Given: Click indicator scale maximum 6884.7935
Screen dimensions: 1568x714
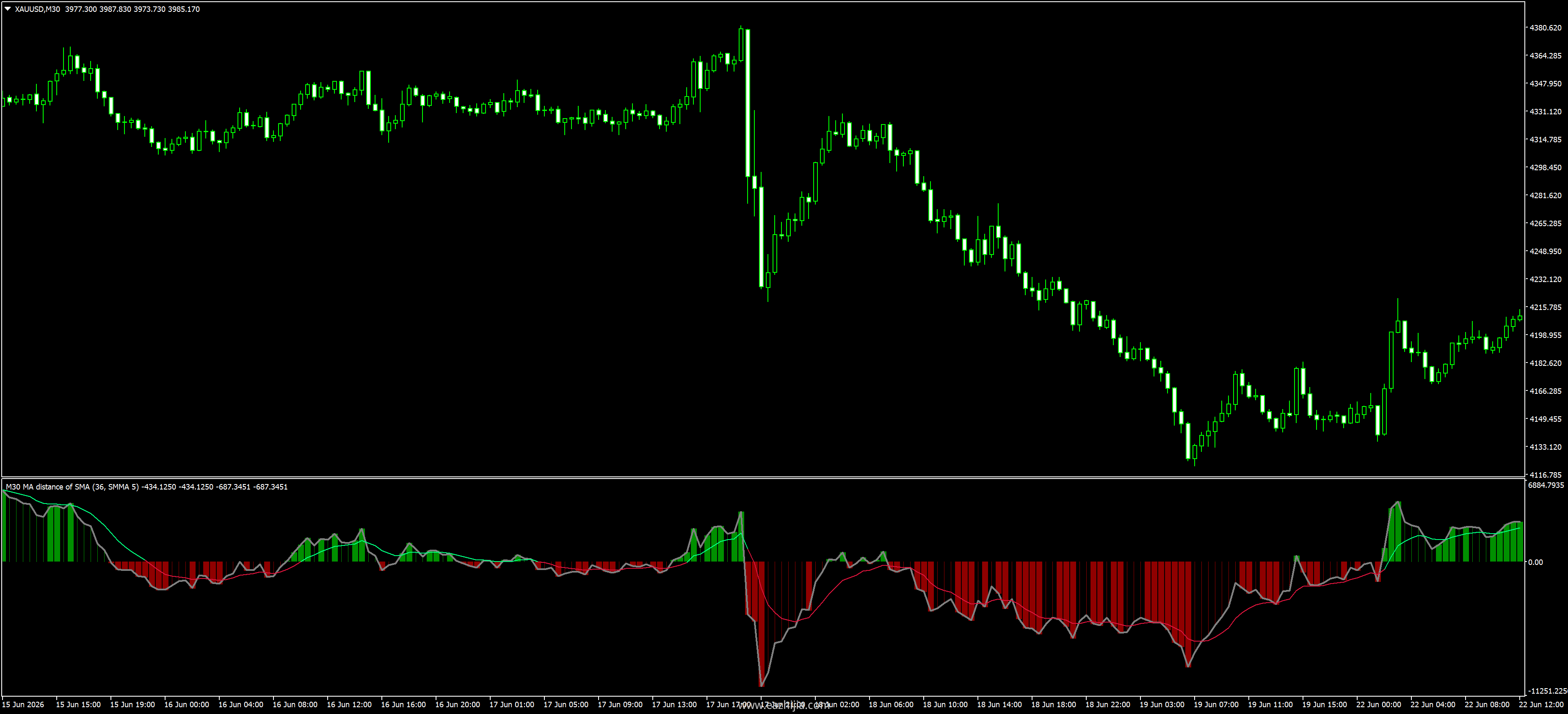Looking at the screenshot, I should (1546, 486).
